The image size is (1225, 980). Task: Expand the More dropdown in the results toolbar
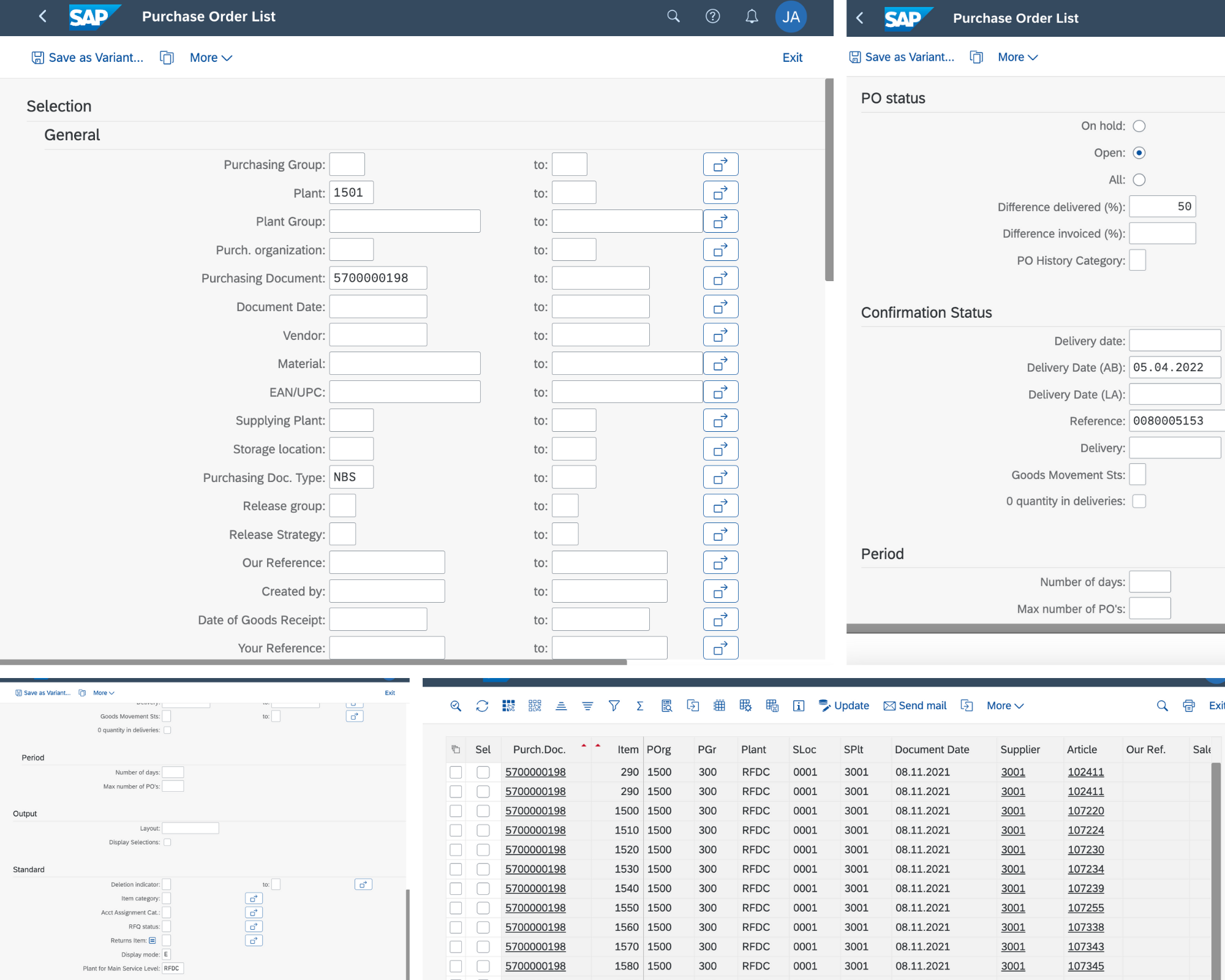click(x=1005, y=706)
